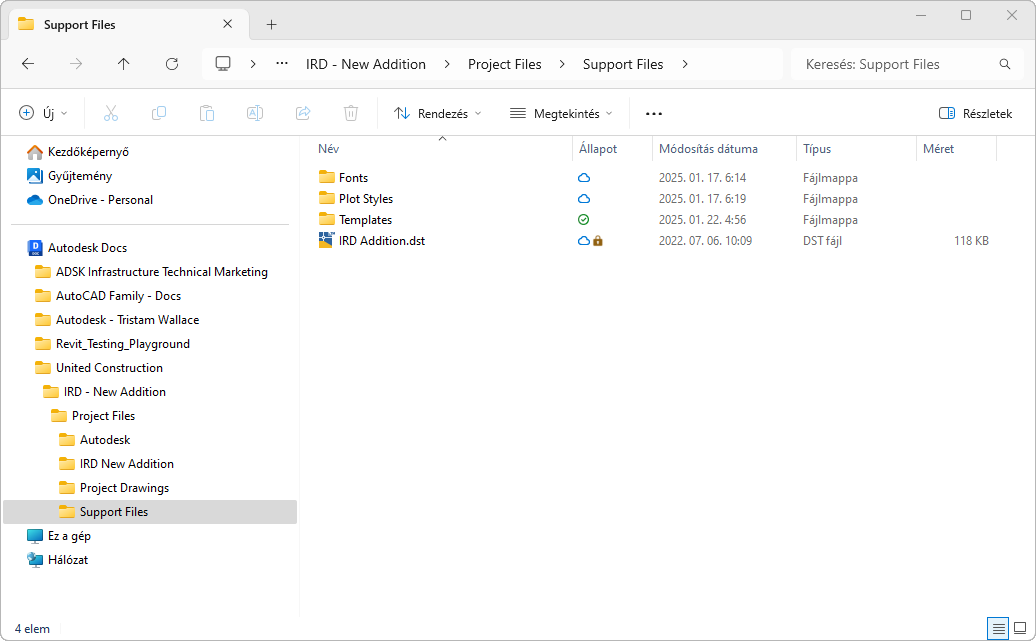Image resolution: width=1036 pixels, height=641 pixels.
Task: Click the Delete trash icon
Action: tap(351, 113)
